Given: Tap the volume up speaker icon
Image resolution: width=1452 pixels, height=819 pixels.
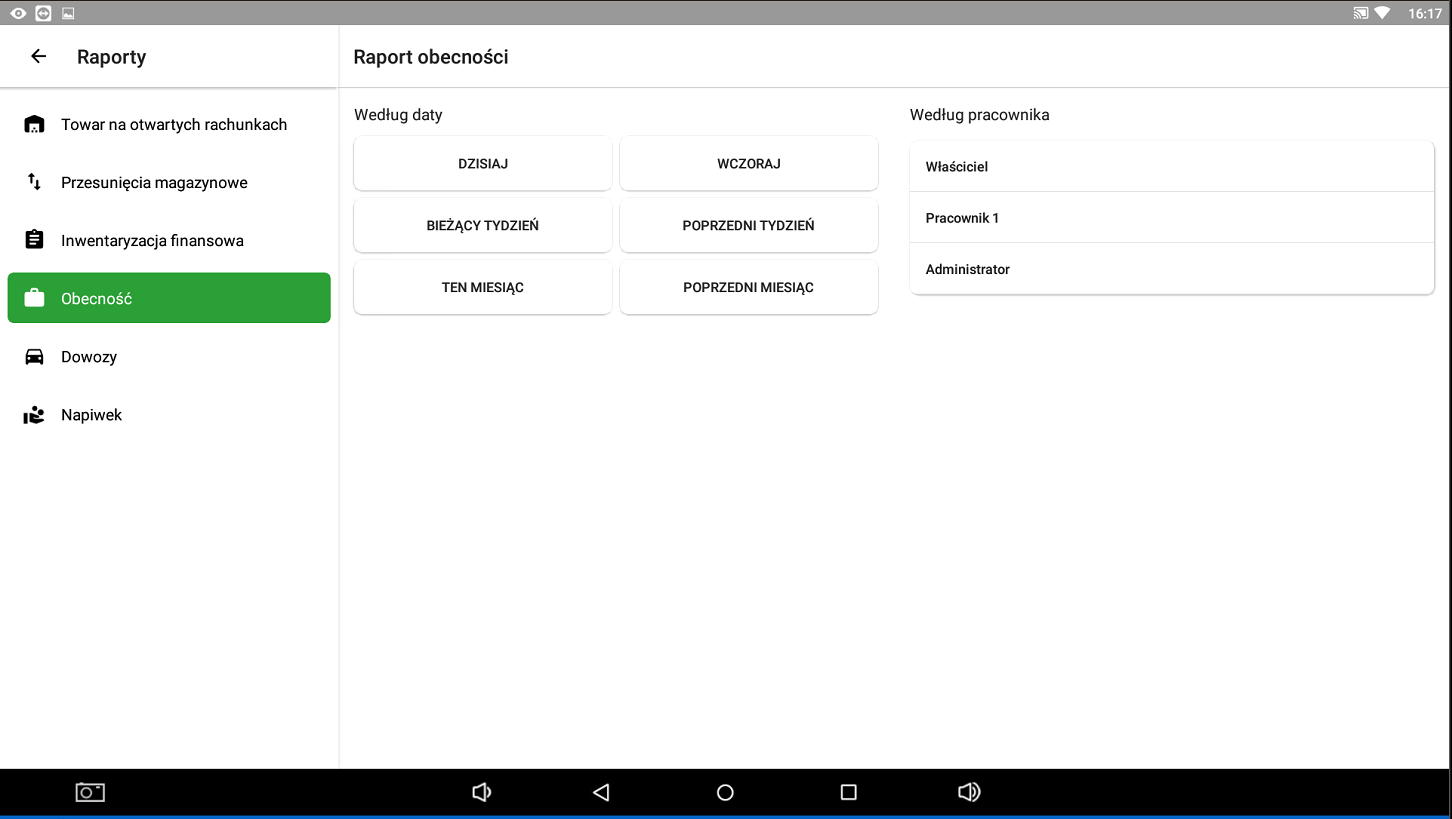Looking at the screenshot, I should point(968,792).
